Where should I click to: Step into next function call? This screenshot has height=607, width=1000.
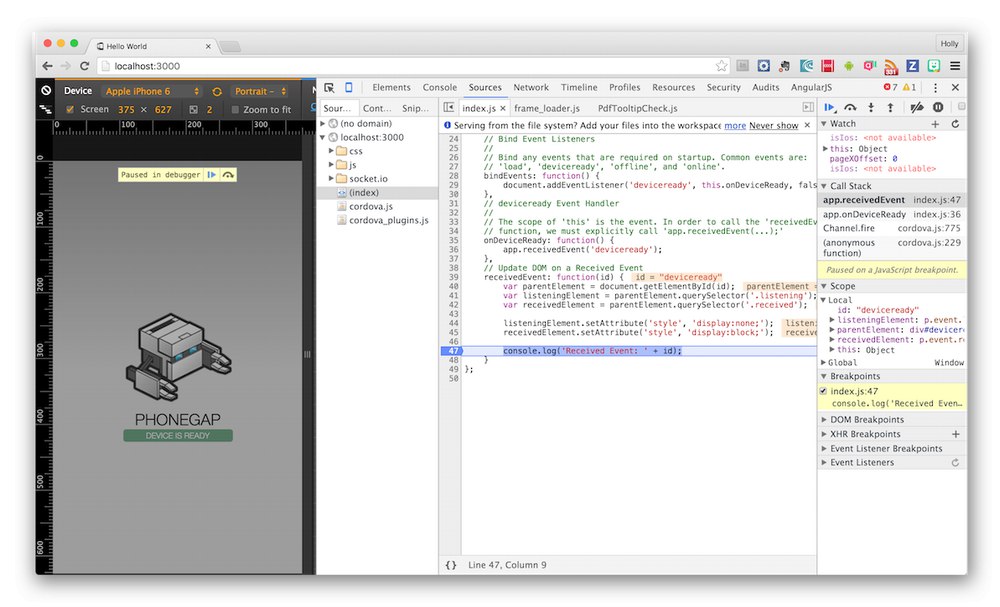pyautogui.click(x=871, y=107)
